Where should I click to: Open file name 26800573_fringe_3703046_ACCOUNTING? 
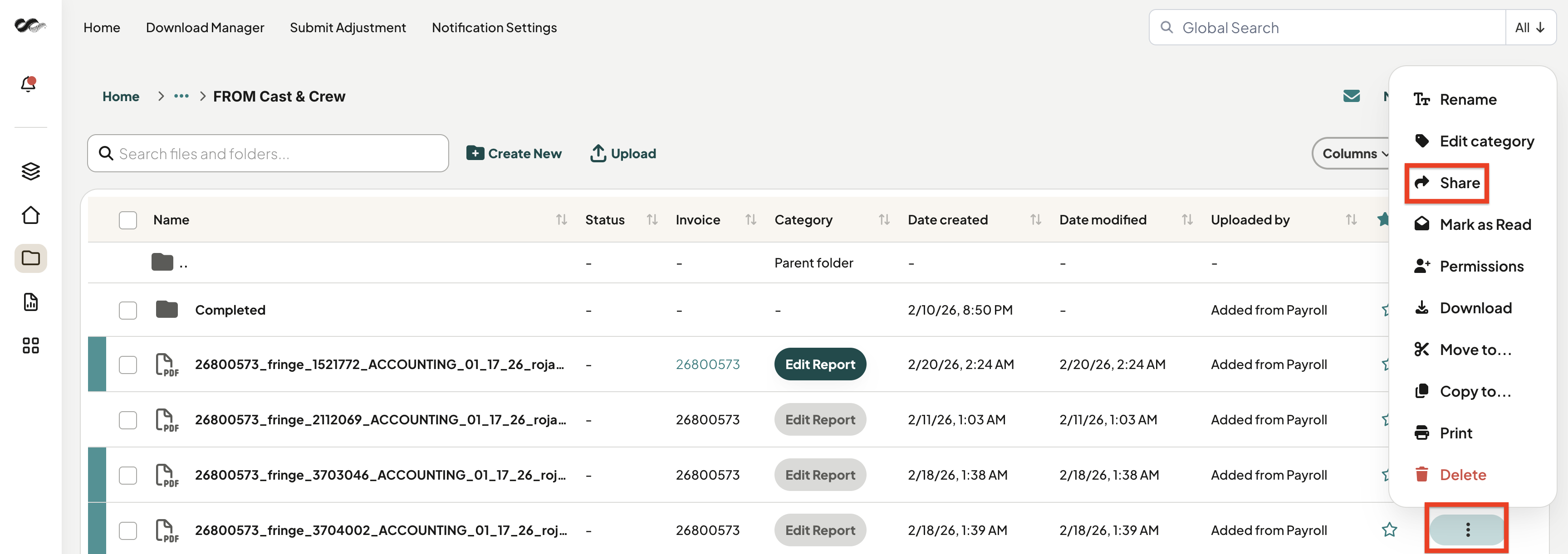click(x=381, y=475)
